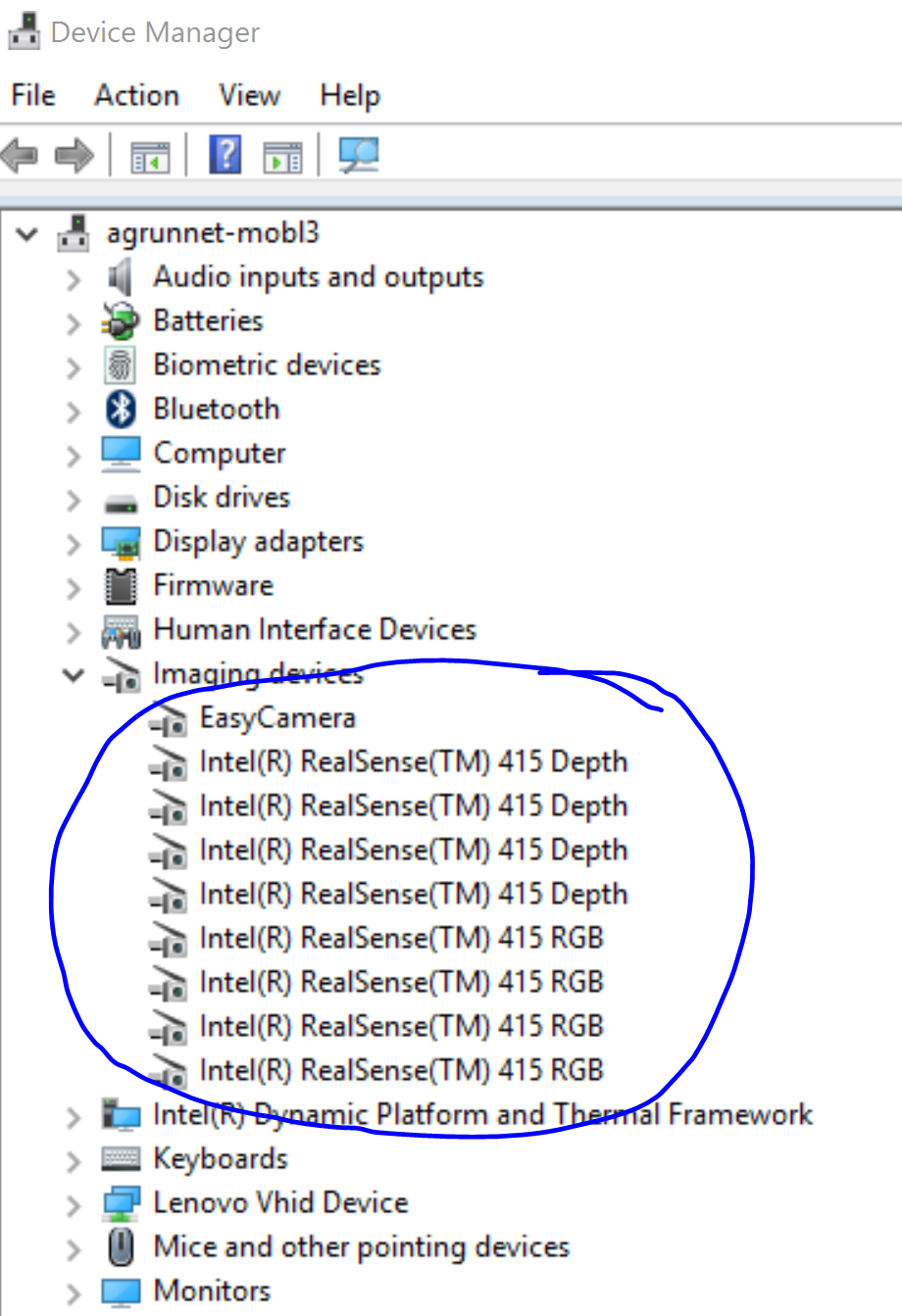The width and height of the screenshot is (902, 1316).
Task: Collapse the agrunnet-mobl3 root node
Action: click(26, 234)
